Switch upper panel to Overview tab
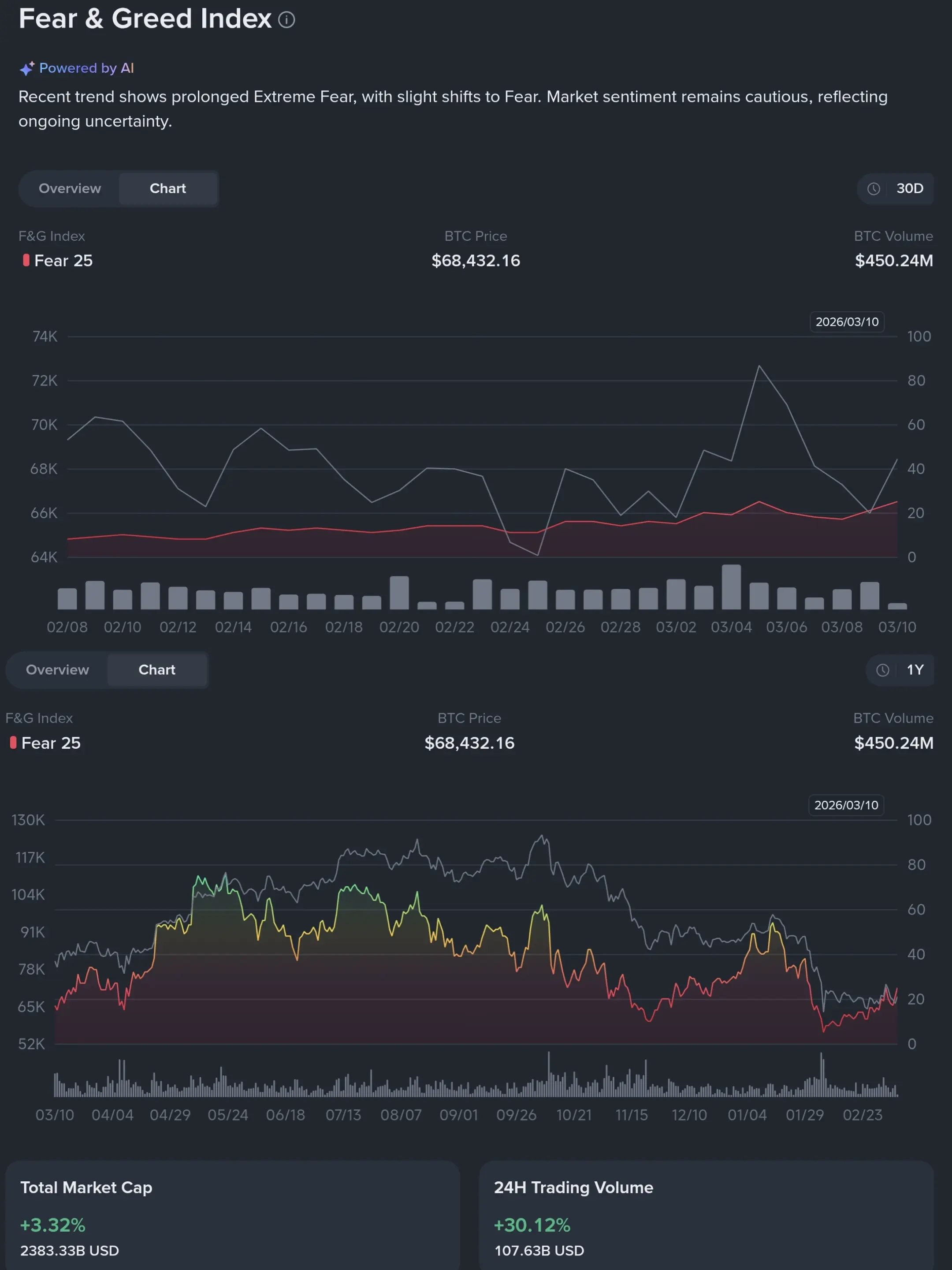 coord(70,189)
